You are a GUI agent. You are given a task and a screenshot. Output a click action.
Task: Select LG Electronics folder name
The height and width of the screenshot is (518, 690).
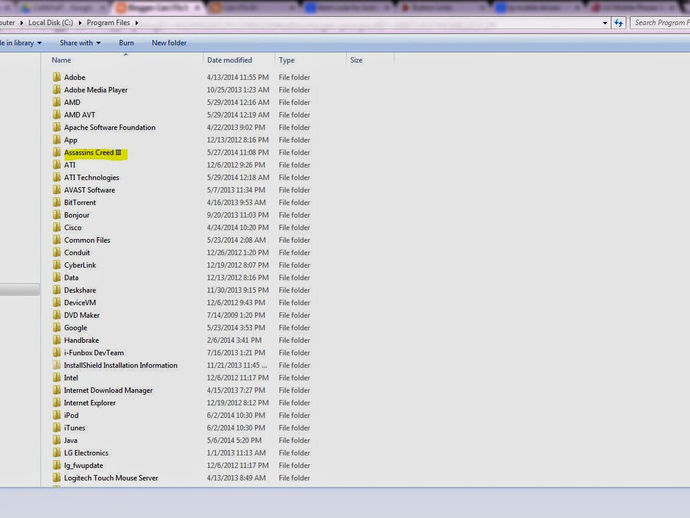(x=86, y=453)
